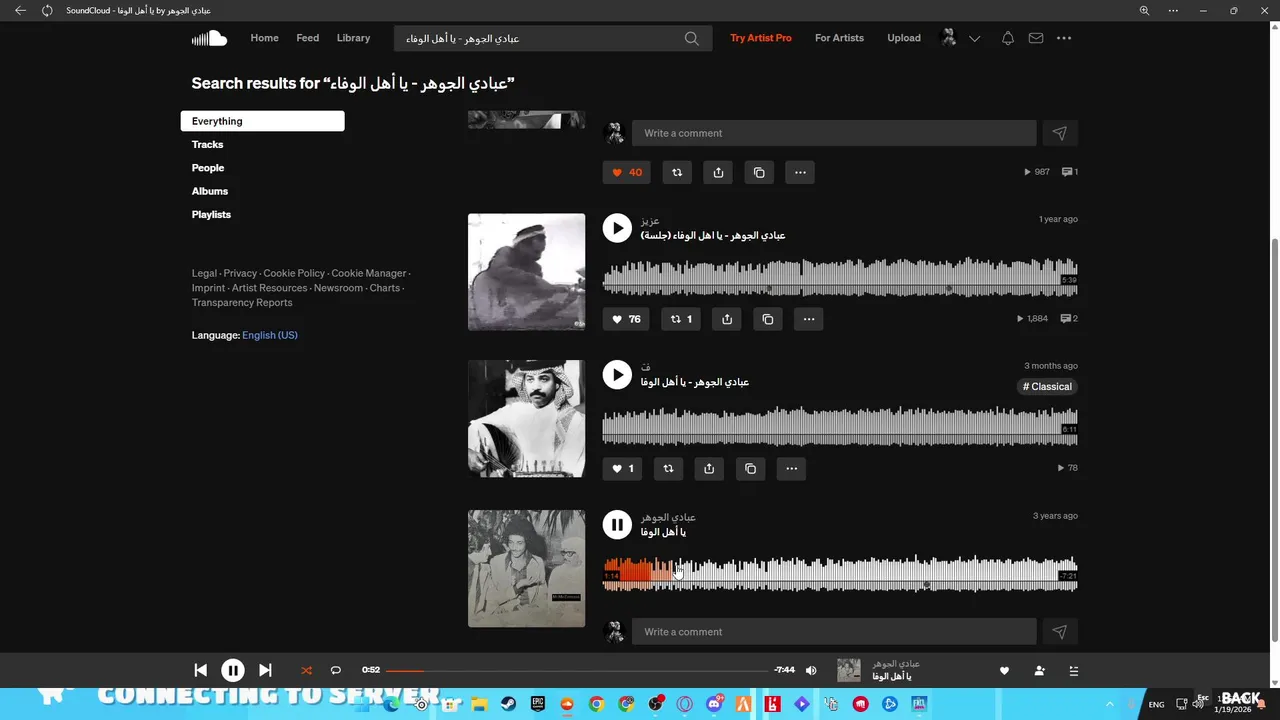This screenshot has width=1280, height=720.
Task: Open the header three-dots more menu
Action: (x=1064, y=38)
